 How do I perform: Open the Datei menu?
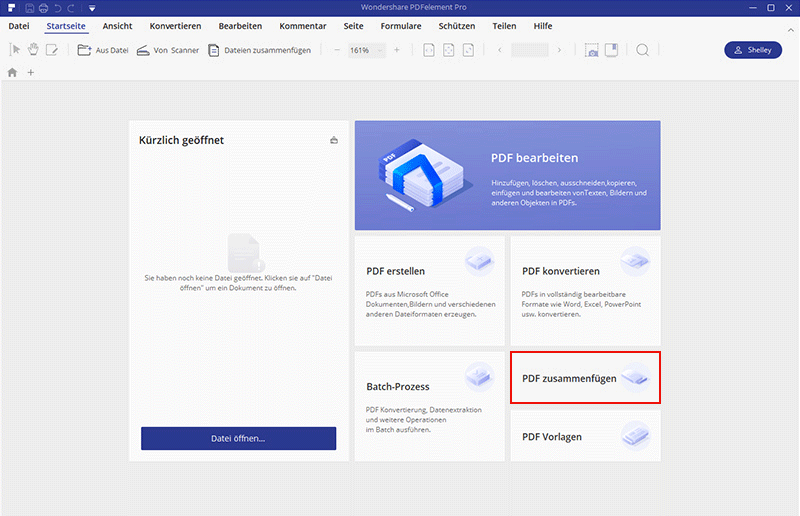pyautogui.click(x=19, y=26)
